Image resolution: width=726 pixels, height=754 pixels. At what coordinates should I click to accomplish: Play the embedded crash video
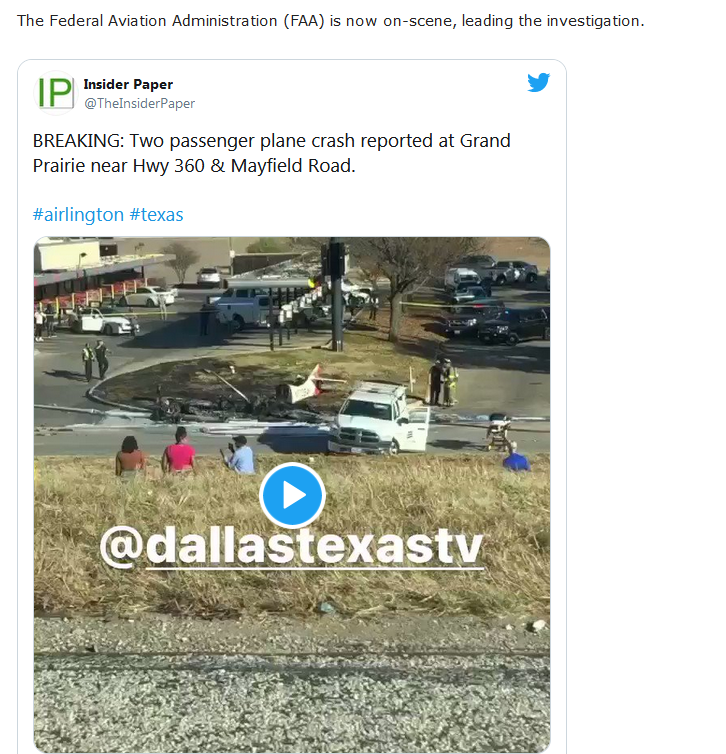[x=292, y=495]
